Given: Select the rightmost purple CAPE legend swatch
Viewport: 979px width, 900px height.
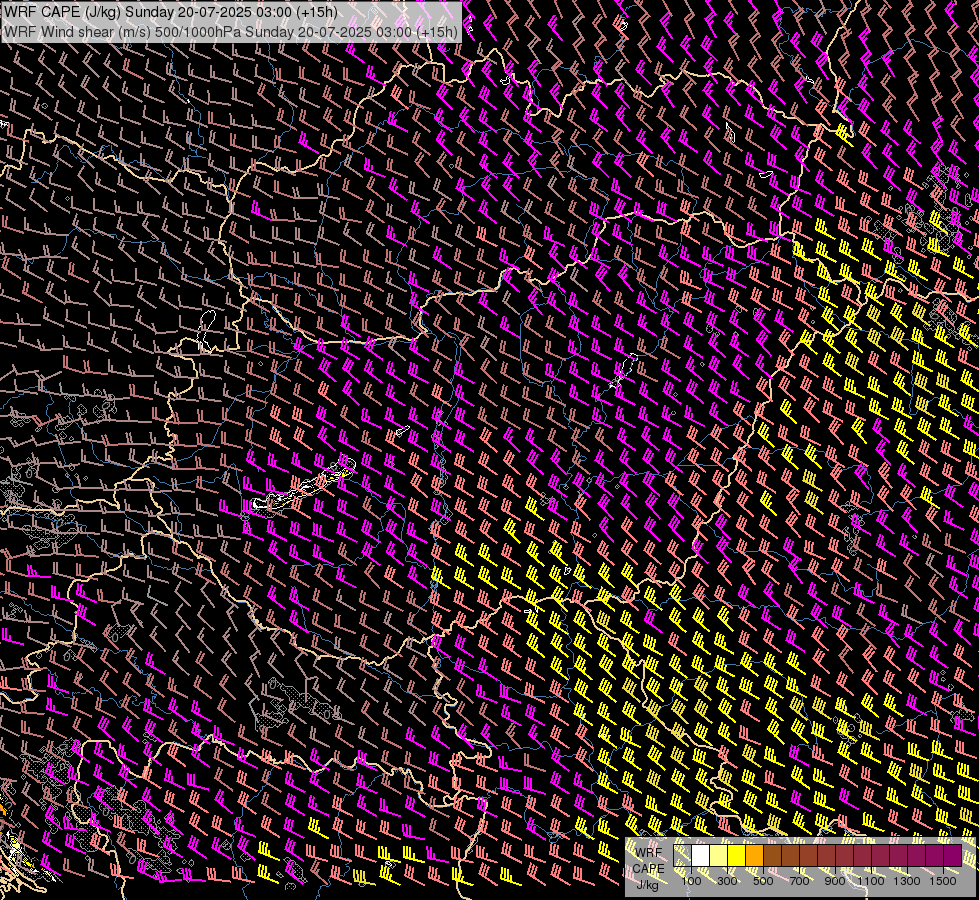Looking at the screenshot, I should point(953,855).
